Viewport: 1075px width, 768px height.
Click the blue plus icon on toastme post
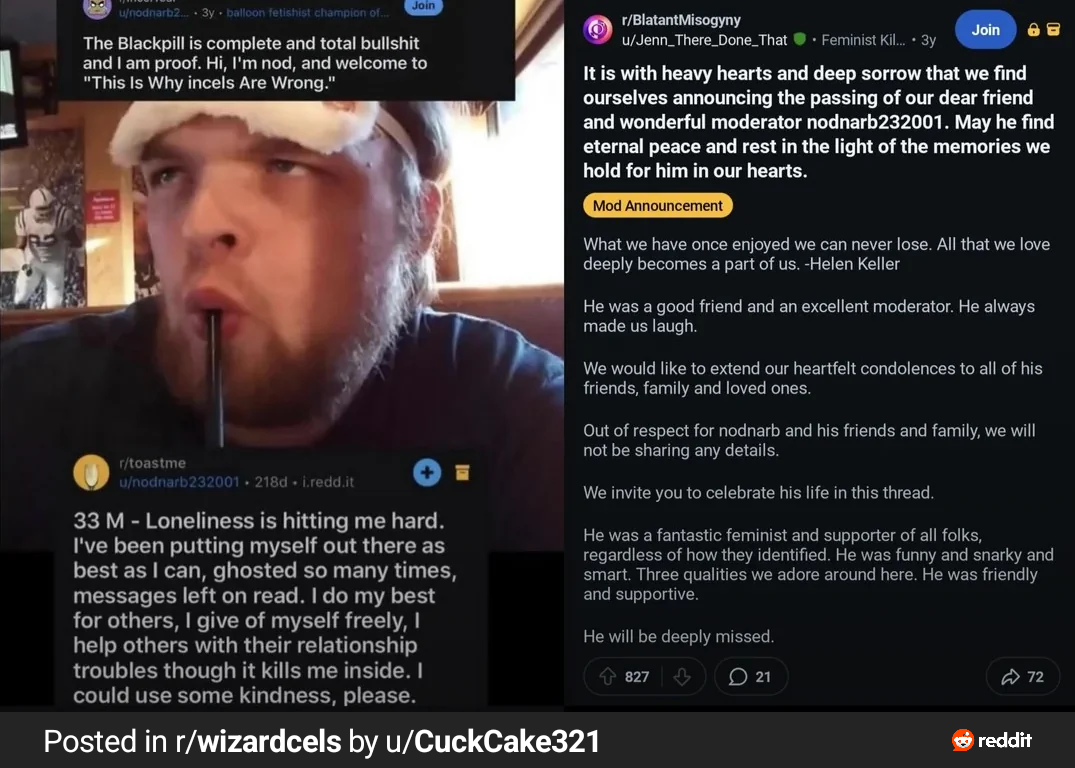[427, 472]
